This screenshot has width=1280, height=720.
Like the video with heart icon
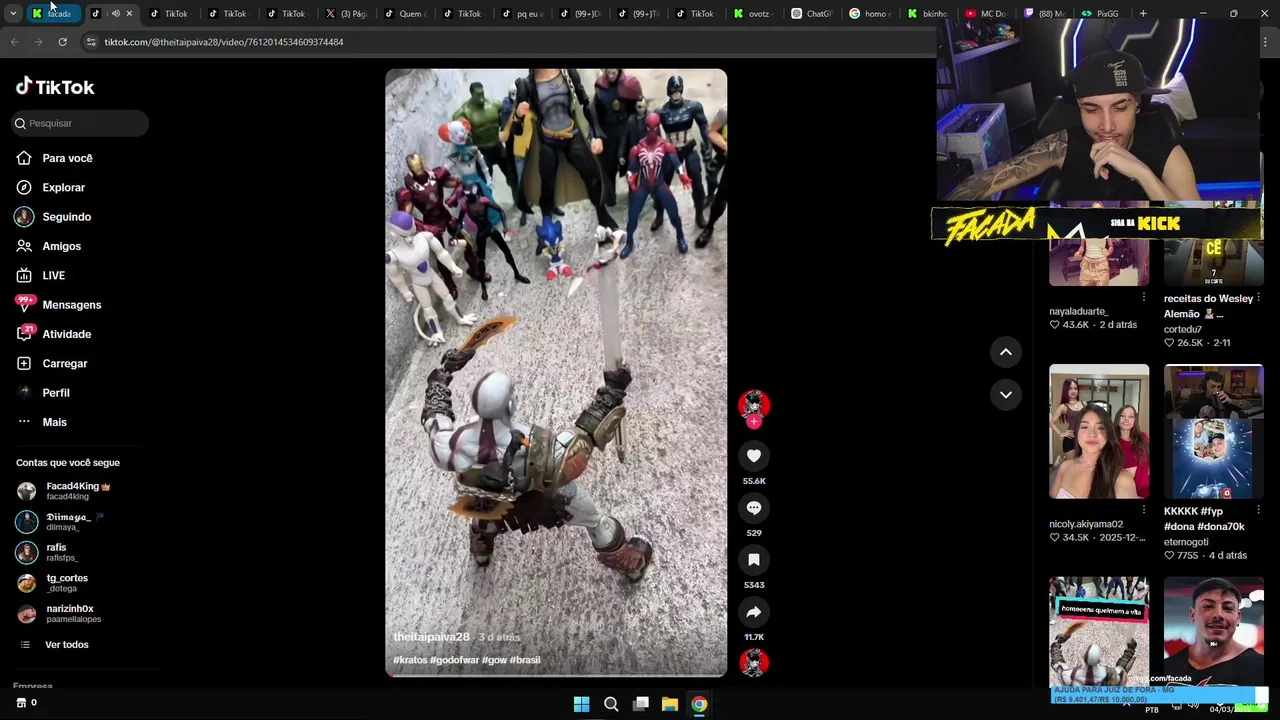point(754,456)
